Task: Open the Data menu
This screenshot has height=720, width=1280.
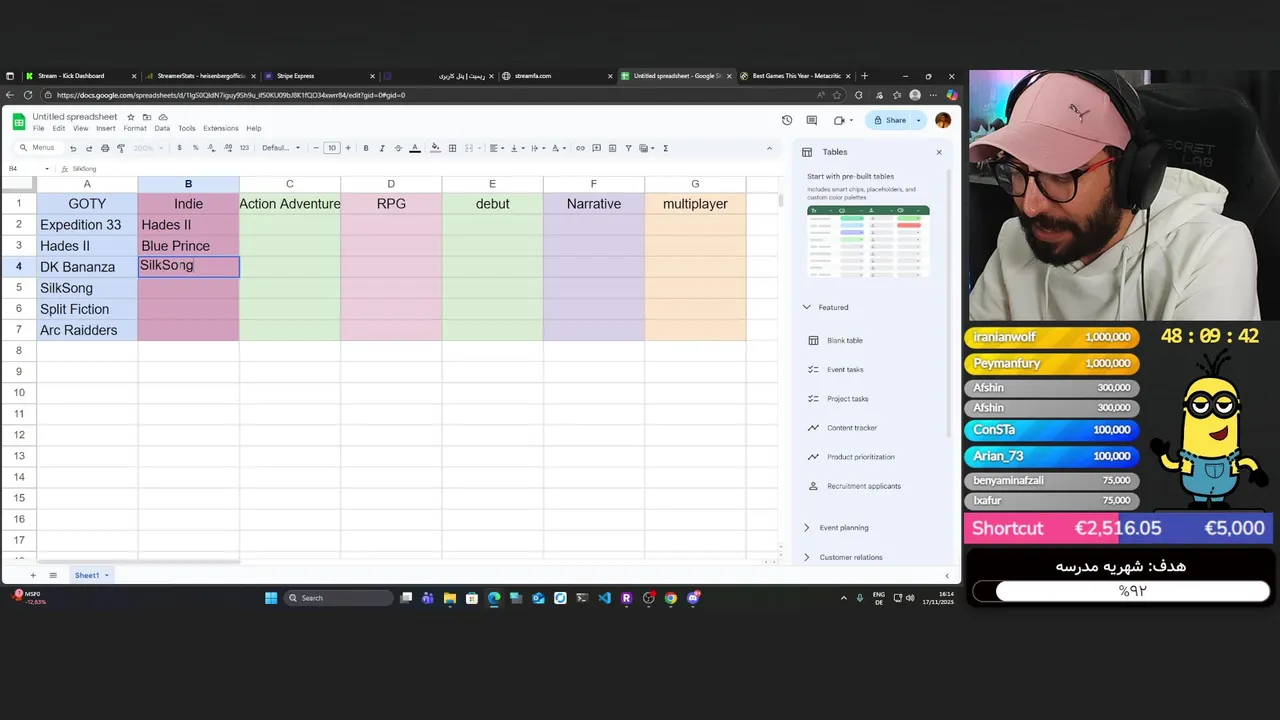Action: click(162, 128)
